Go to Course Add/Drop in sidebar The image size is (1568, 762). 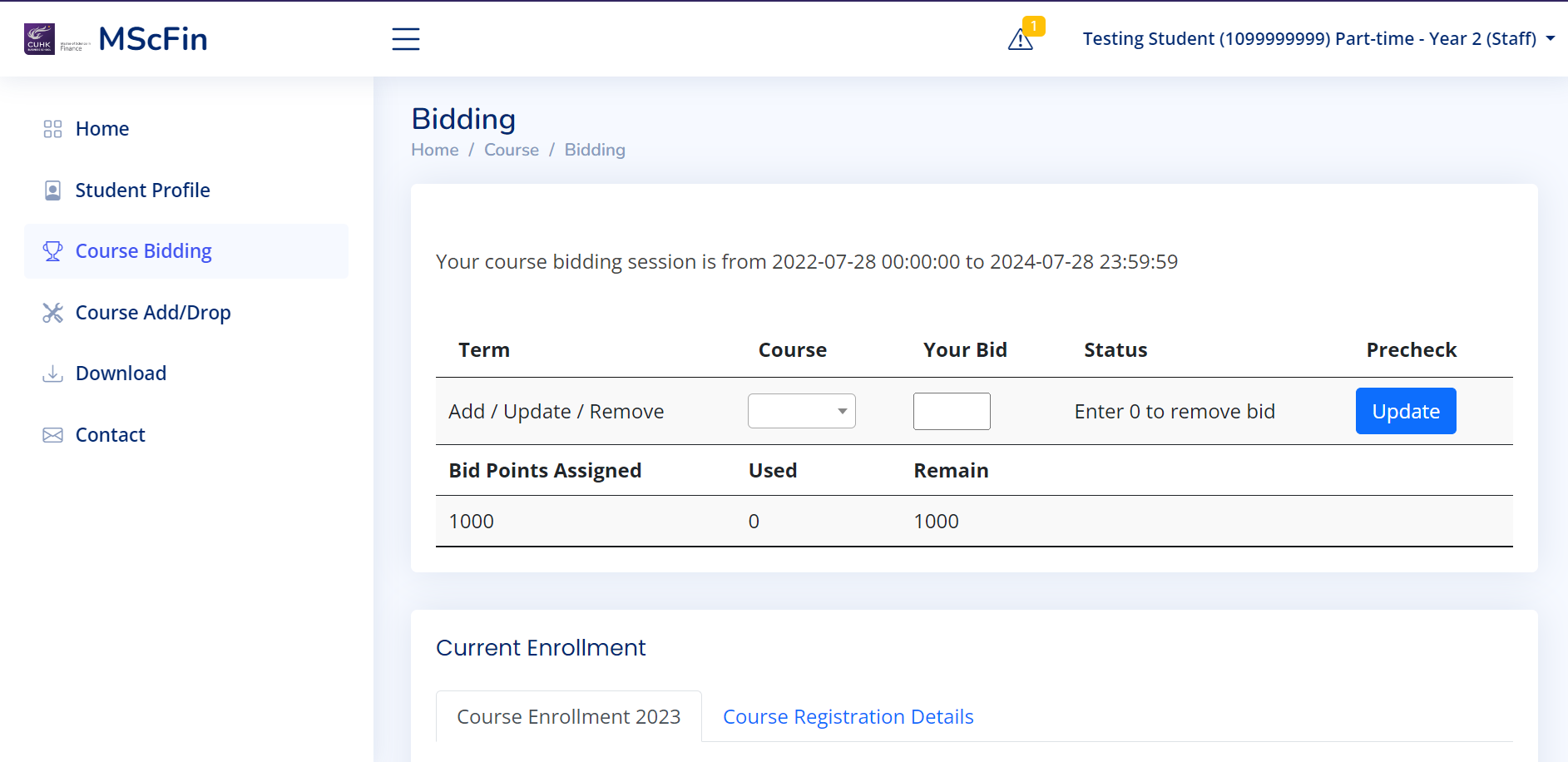pyautogui.click(x=153, y=313)
